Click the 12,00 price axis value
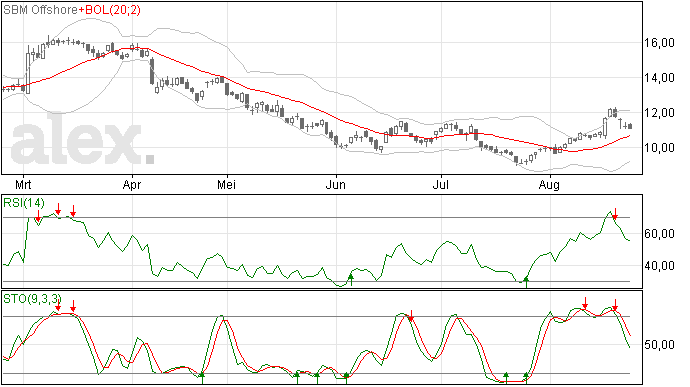This screenshot has height=387, width=690. [659, 113]
